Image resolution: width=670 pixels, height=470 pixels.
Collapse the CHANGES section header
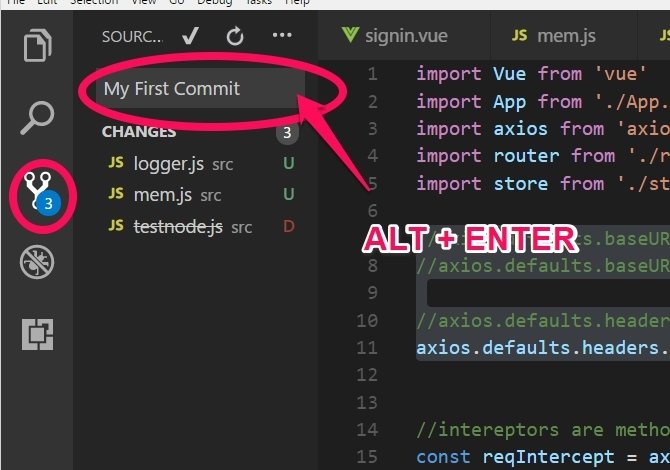pos(139,132)
